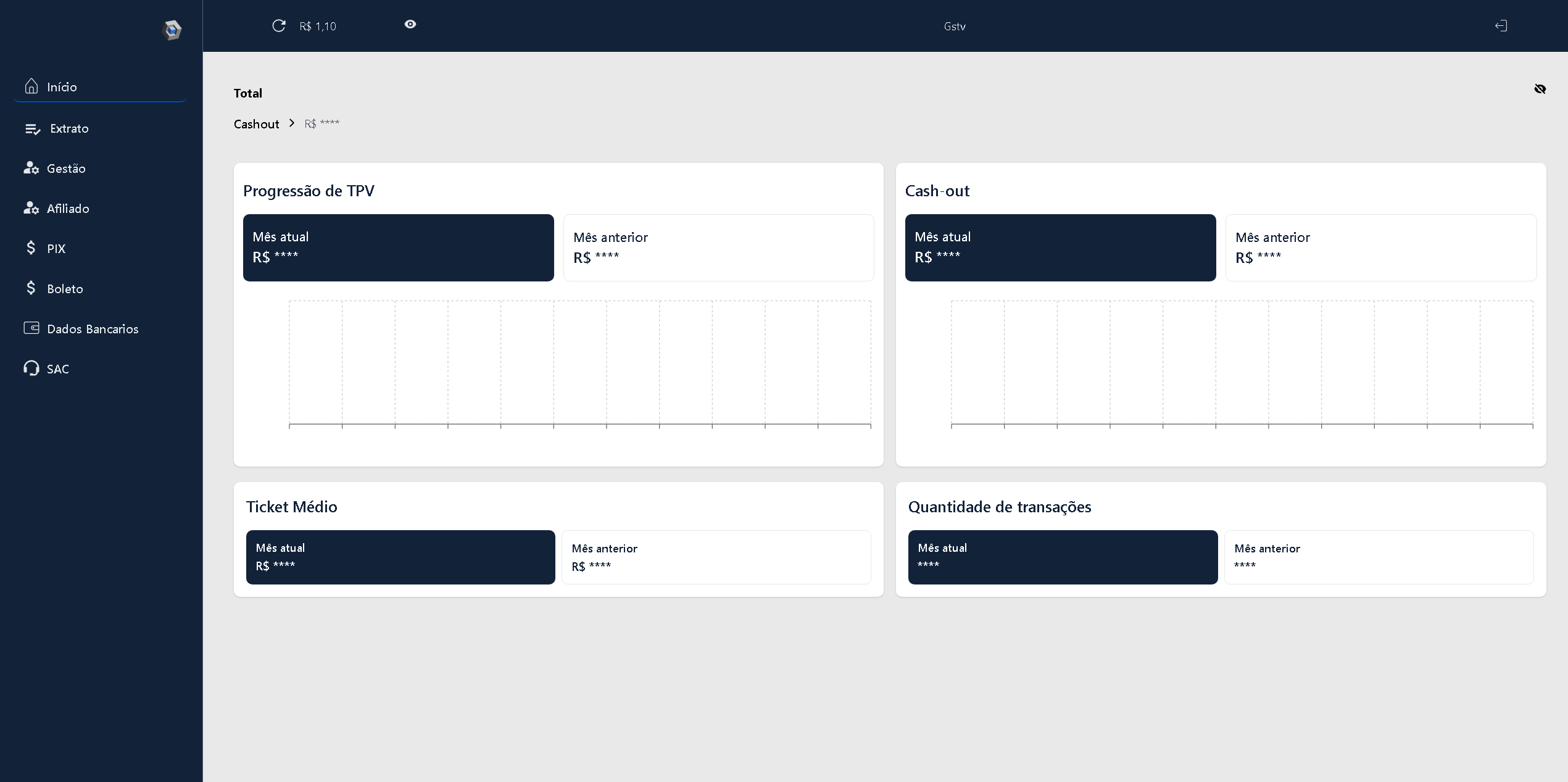
Task: Open the Afiliado section
Action: (67, 209)
